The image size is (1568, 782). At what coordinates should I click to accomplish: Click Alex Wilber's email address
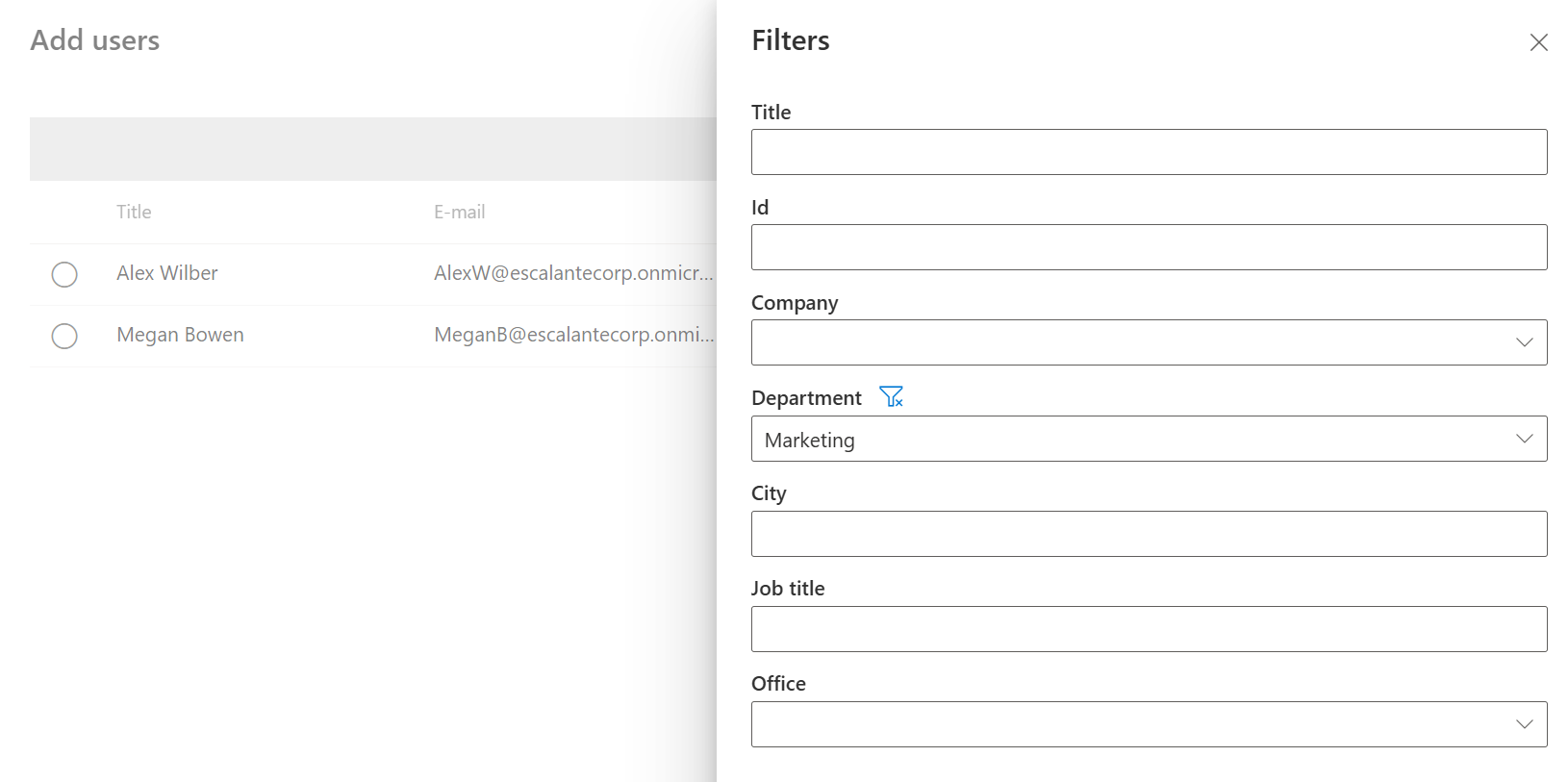(572, 273)
